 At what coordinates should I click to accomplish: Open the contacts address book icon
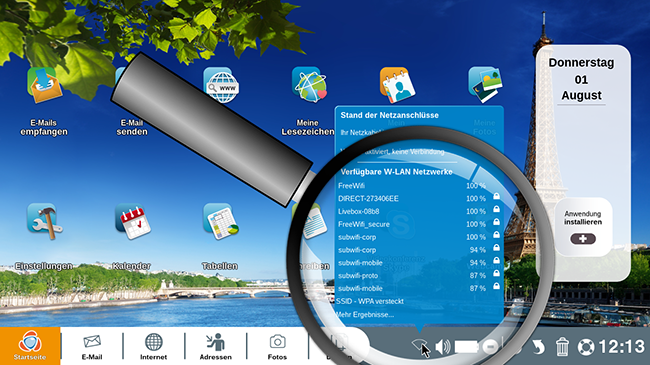398,85
